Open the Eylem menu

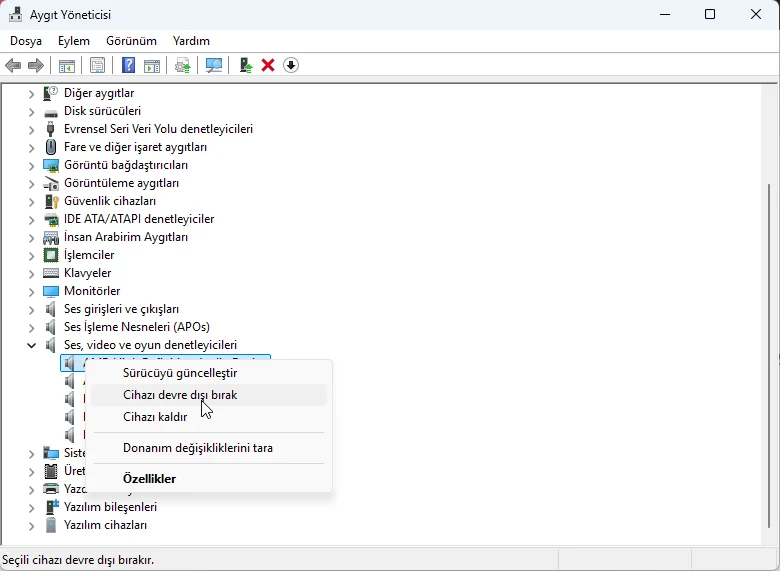(x=74, y=41)
